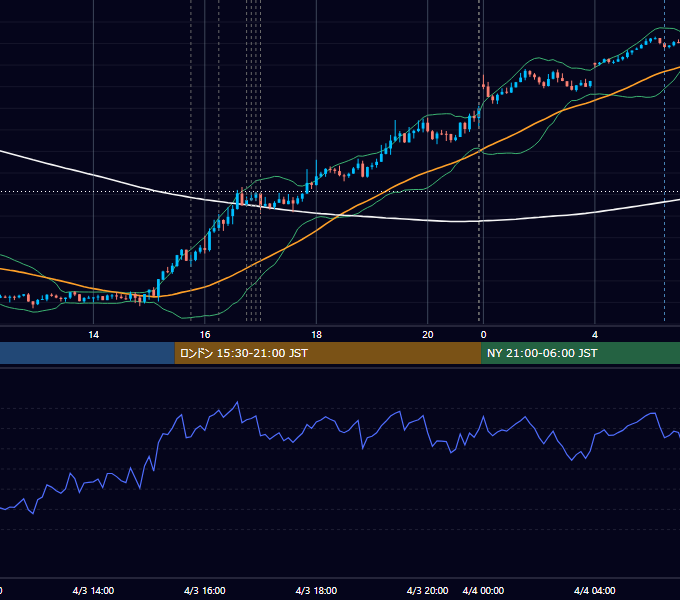Screen dimensions: 680x600
Task: Click the 4/4 04:00 label on lower axis
Action: pos(595,590)
